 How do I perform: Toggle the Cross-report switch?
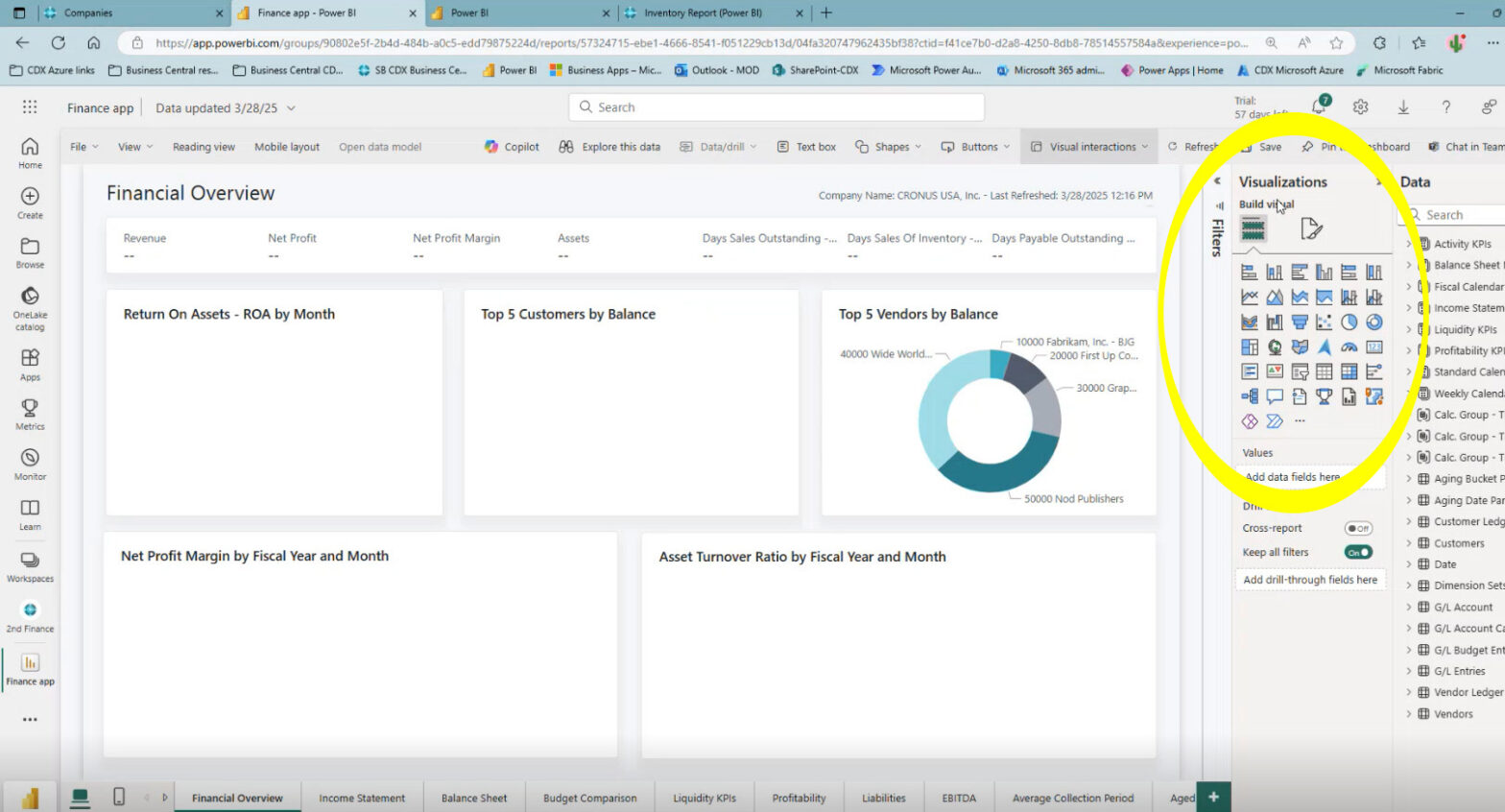(1358, 528)
